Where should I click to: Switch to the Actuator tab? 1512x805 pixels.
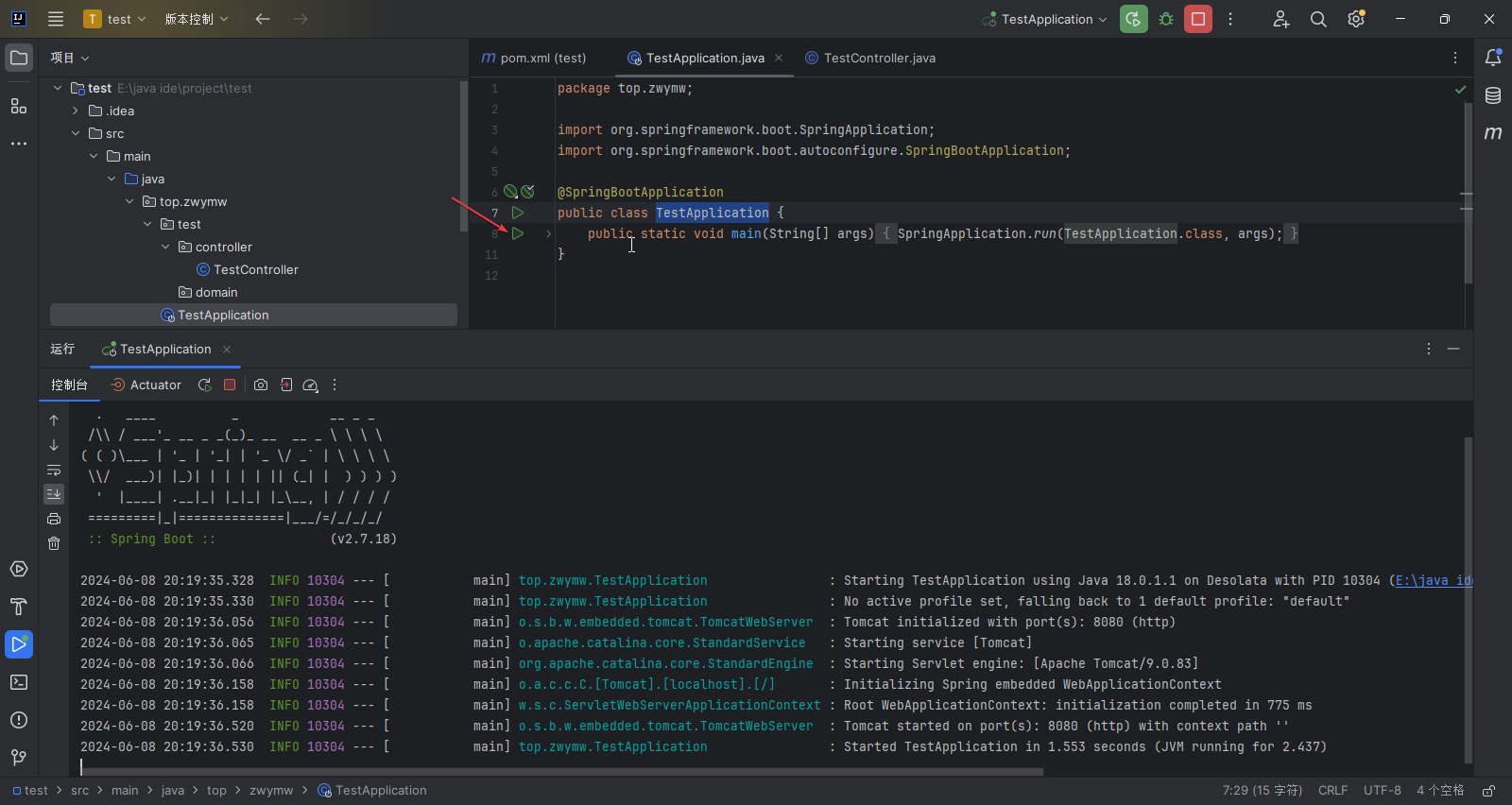click(x=146, y=385)
